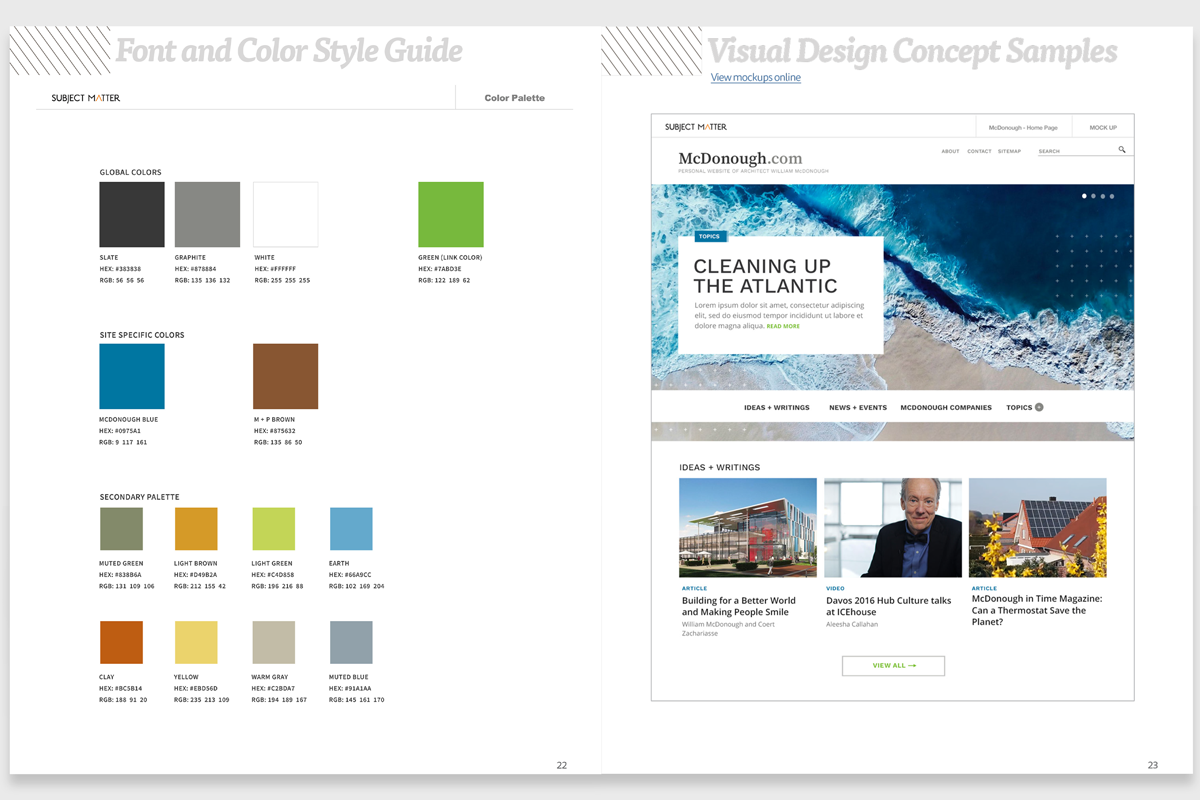Open the solar roof house thumbnail

tap(1038, 527)
